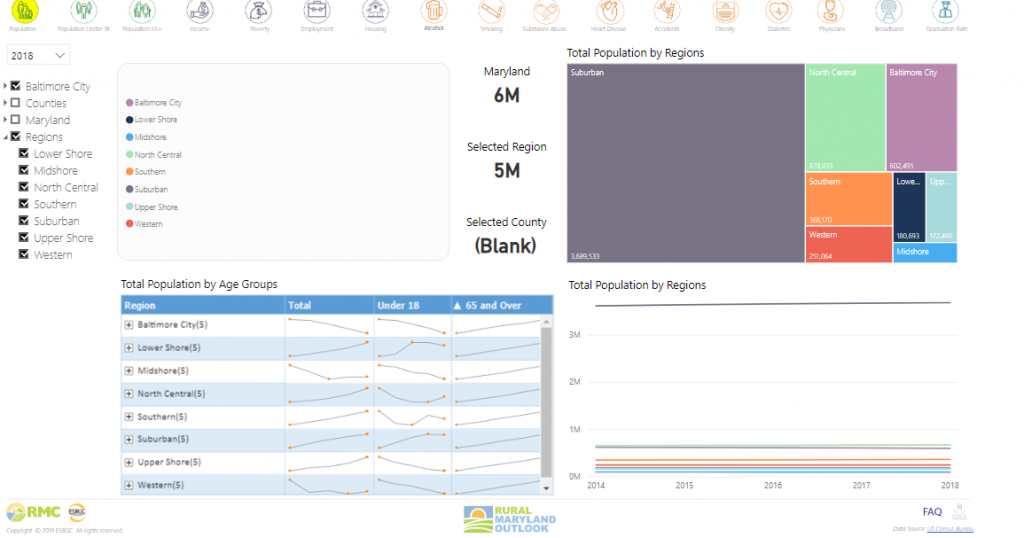The image size is (1024, 538).
Task: Open the Graduation Rate icon
Action: coord(942,12)
